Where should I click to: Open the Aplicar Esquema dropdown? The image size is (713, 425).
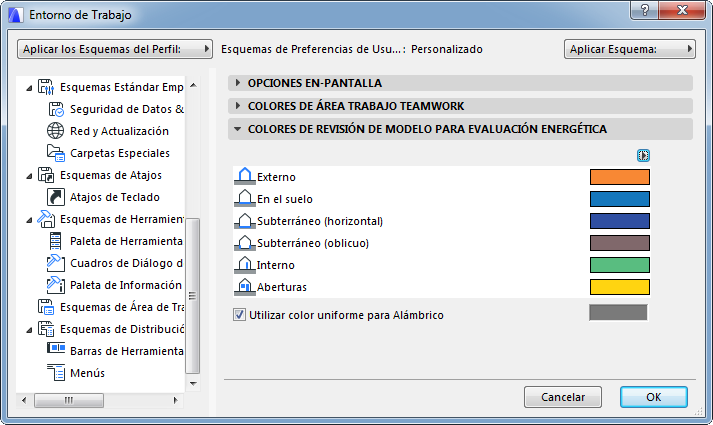coord(629,49)
